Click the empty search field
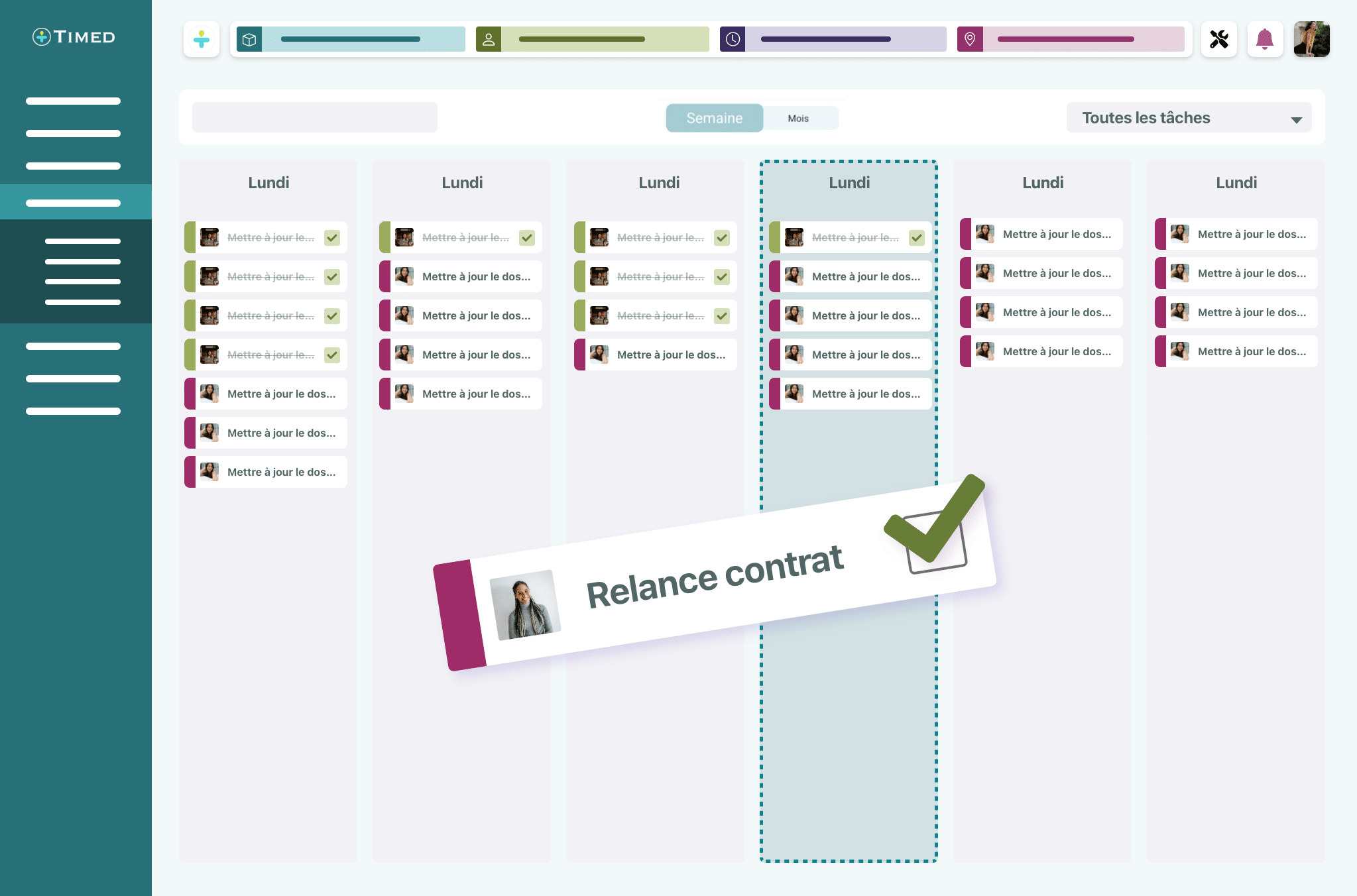Screen dimensions: 1357x896 pos(314,118)
